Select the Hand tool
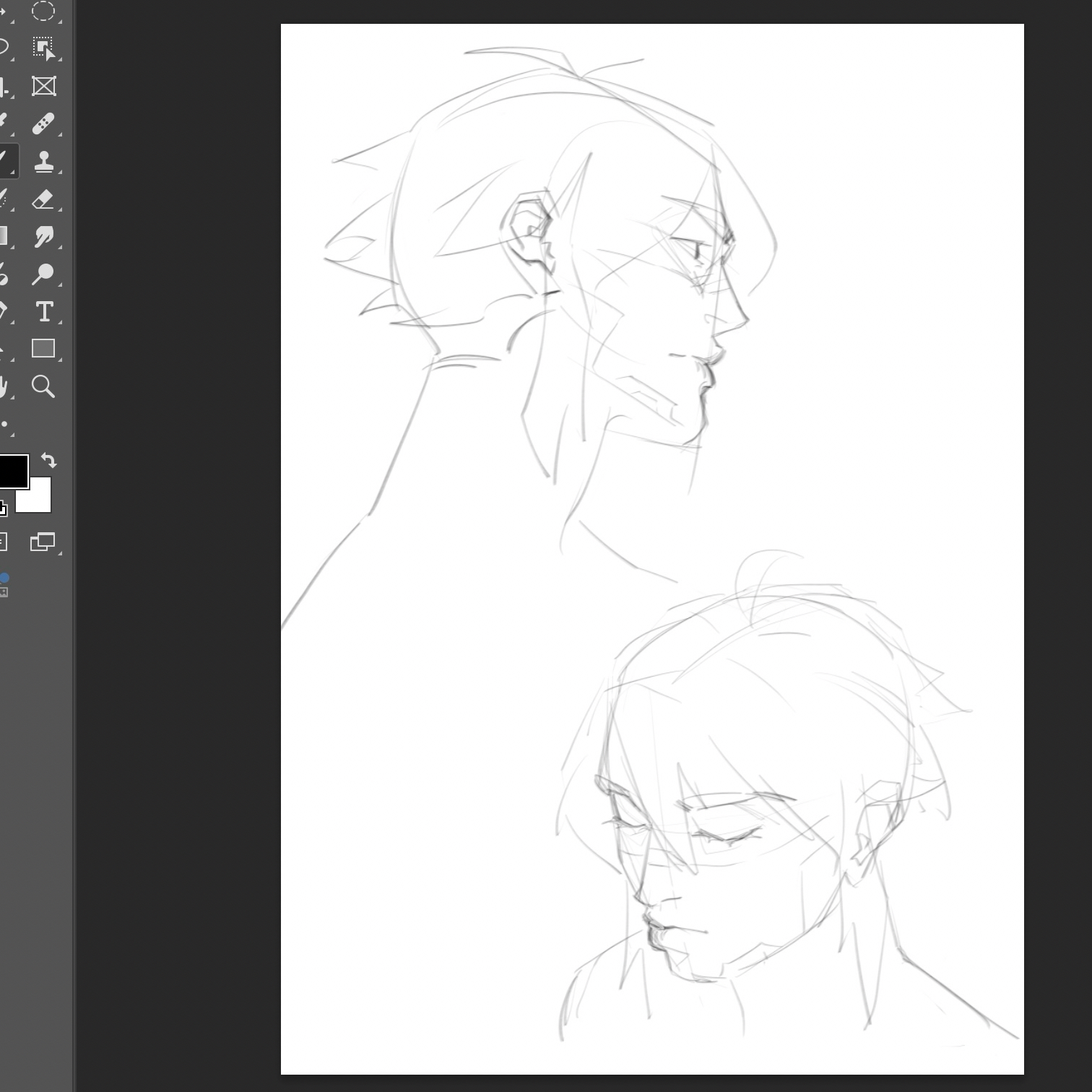 pyautogui.click(x=3, y=386)
